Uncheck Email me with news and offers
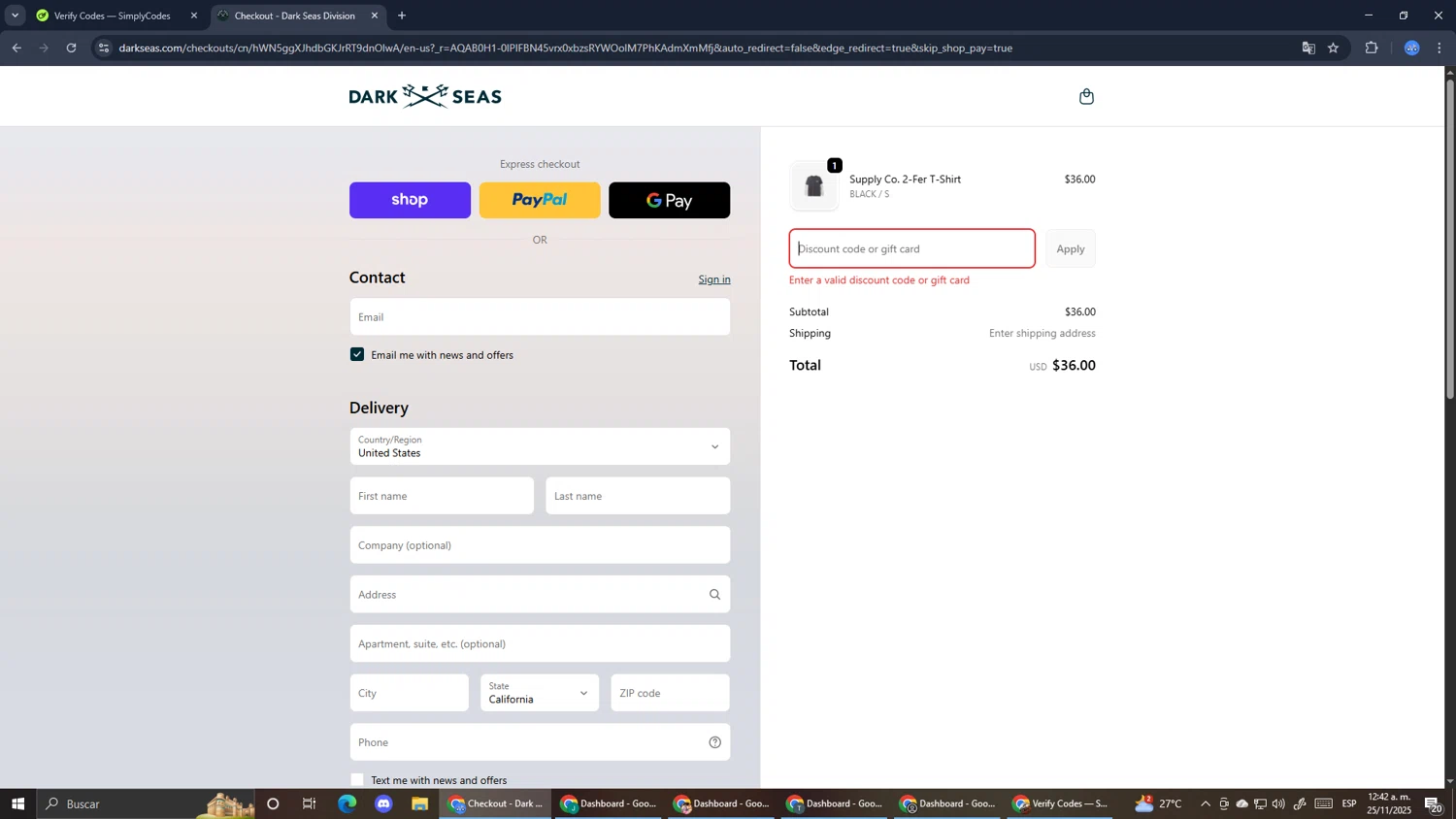The height and width of the screenshot is (819, 1456). tap(357, 354)
